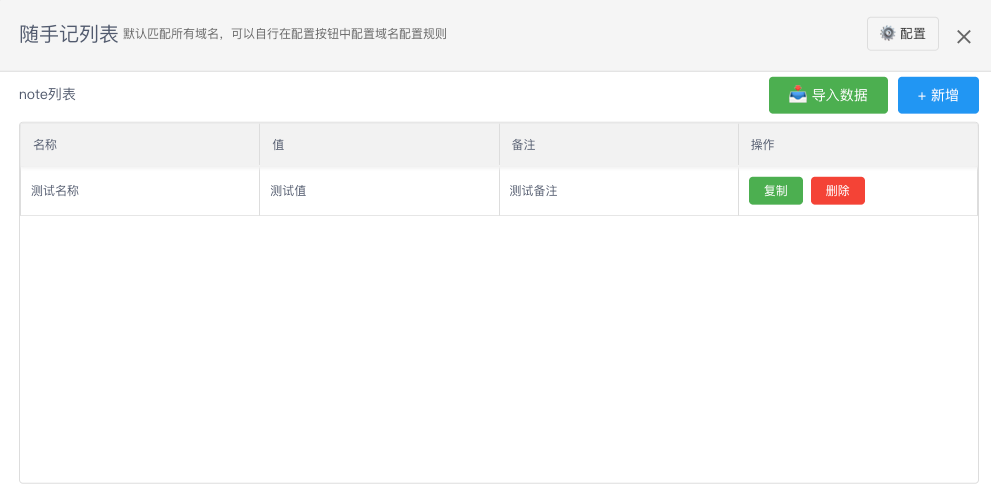
Task: Select the 测试名称 cell
Action: (x=55, y=191)
